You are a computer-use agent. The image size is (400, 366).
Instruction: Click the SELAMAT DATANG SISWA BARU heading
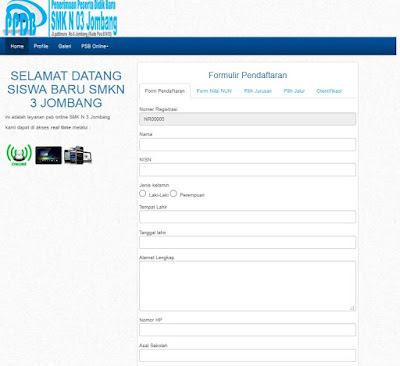(66, 89)
